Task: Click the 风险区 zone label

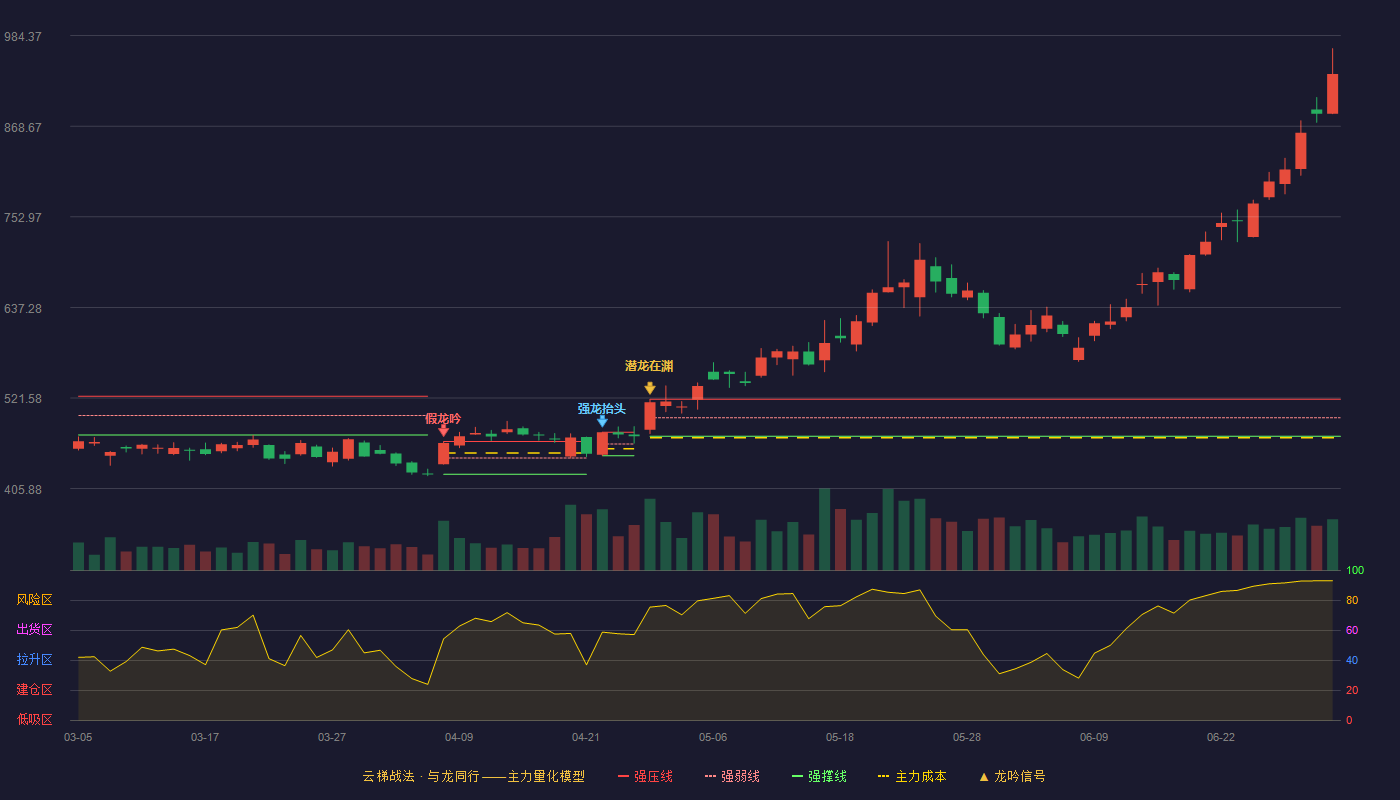Action: (35, 600)
